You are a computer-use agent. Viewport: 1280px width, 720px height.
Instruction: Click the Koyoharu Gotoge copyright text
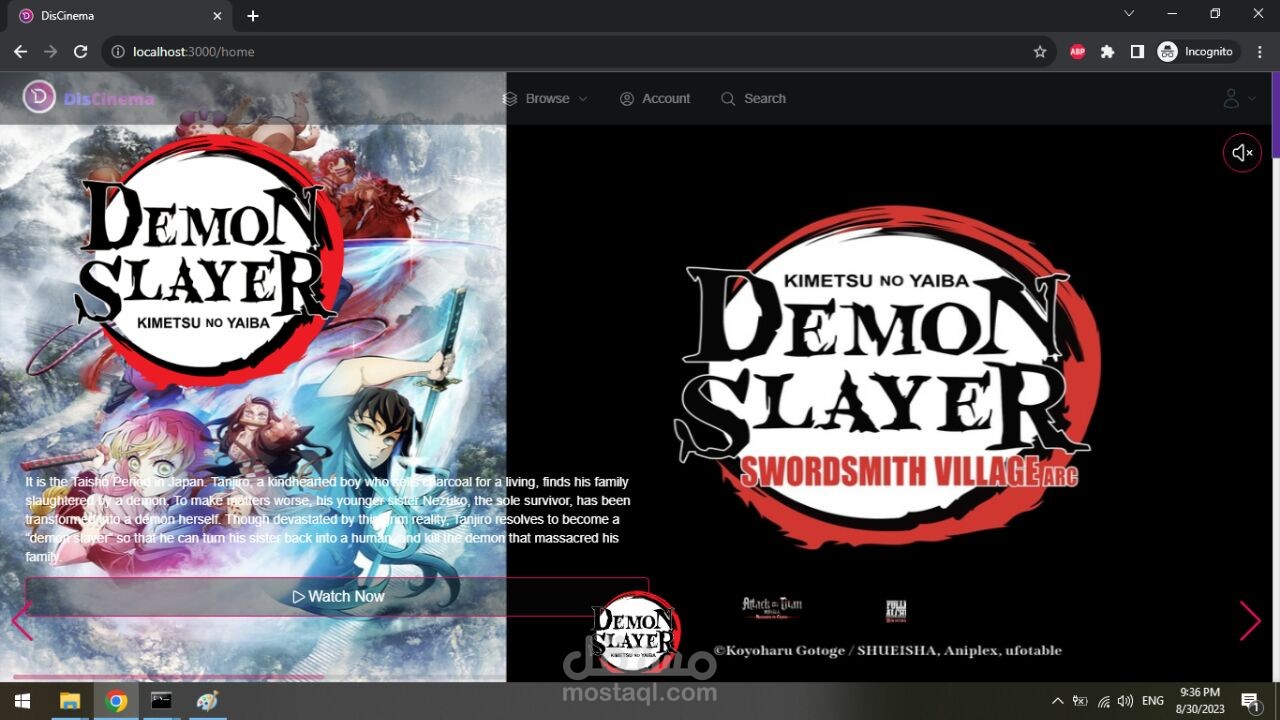[887, 651]
